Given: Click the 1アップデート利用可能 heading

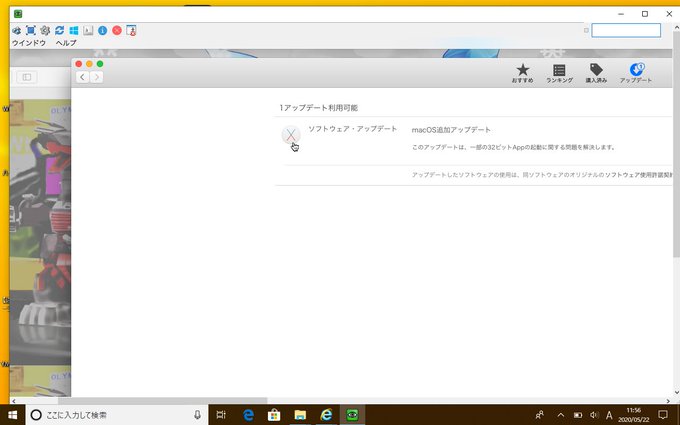Looking at the screenshot, I should coord(319,108).
